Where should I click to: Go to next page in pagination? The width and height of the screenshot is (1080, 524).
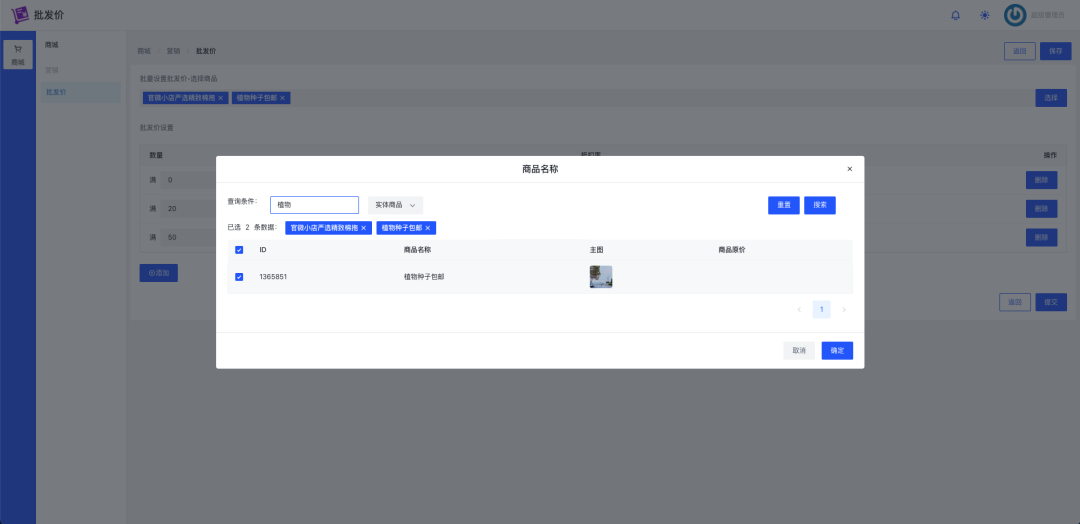pyautogui.click(x=843, y=310)
